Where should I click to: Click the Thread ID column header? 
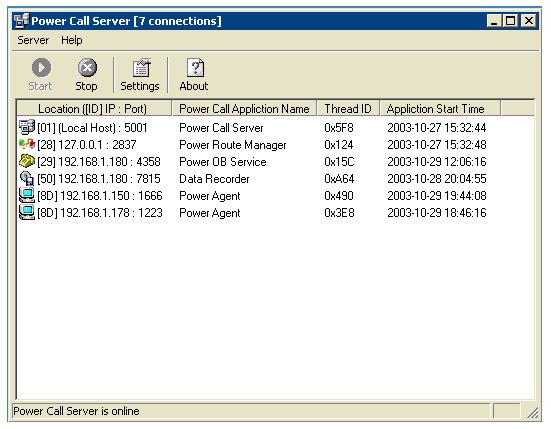pyautogui.click(x=348, y=108)
